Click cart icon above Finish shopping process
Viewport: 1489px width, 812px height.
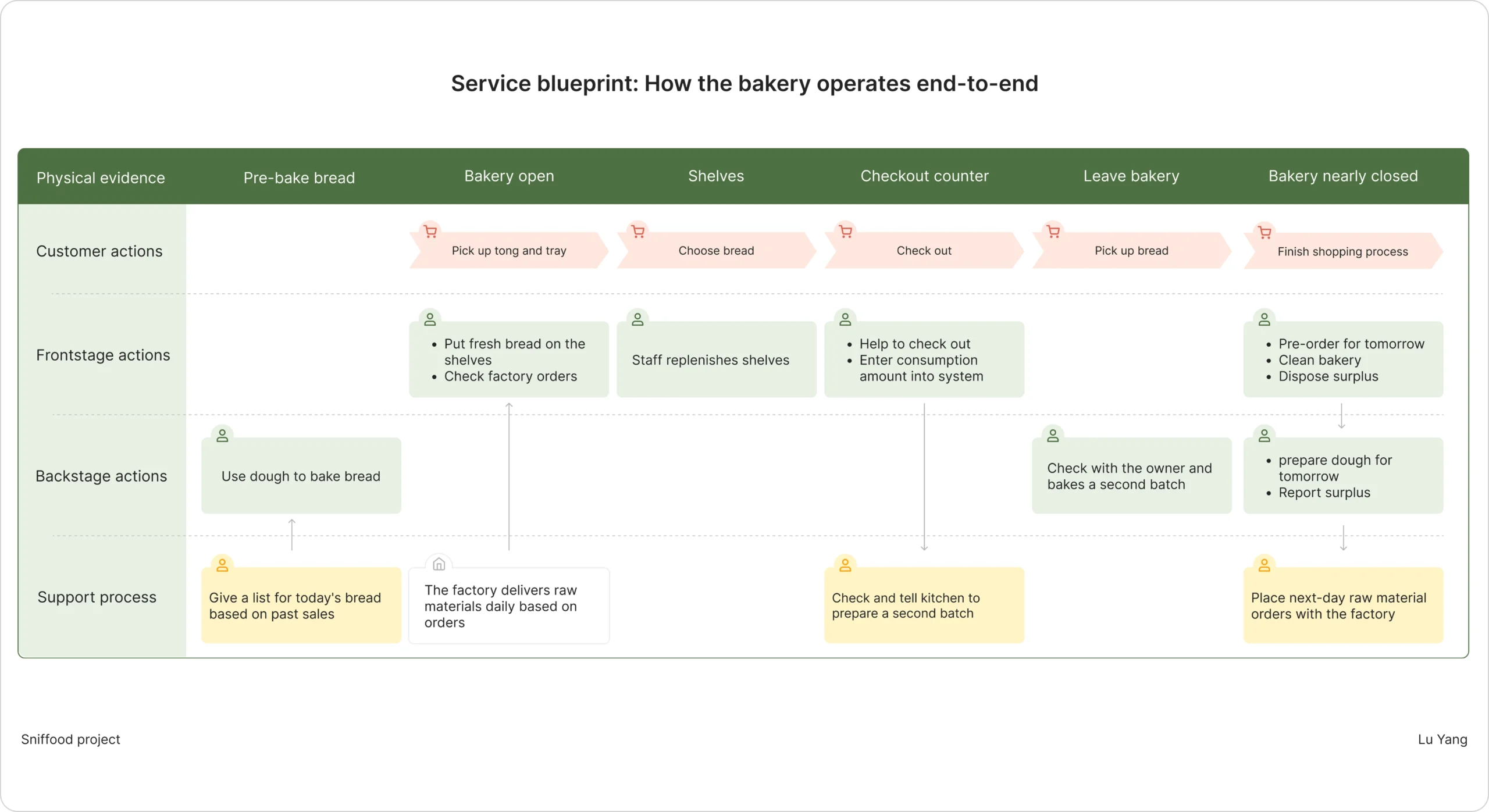coord(1264,232)
